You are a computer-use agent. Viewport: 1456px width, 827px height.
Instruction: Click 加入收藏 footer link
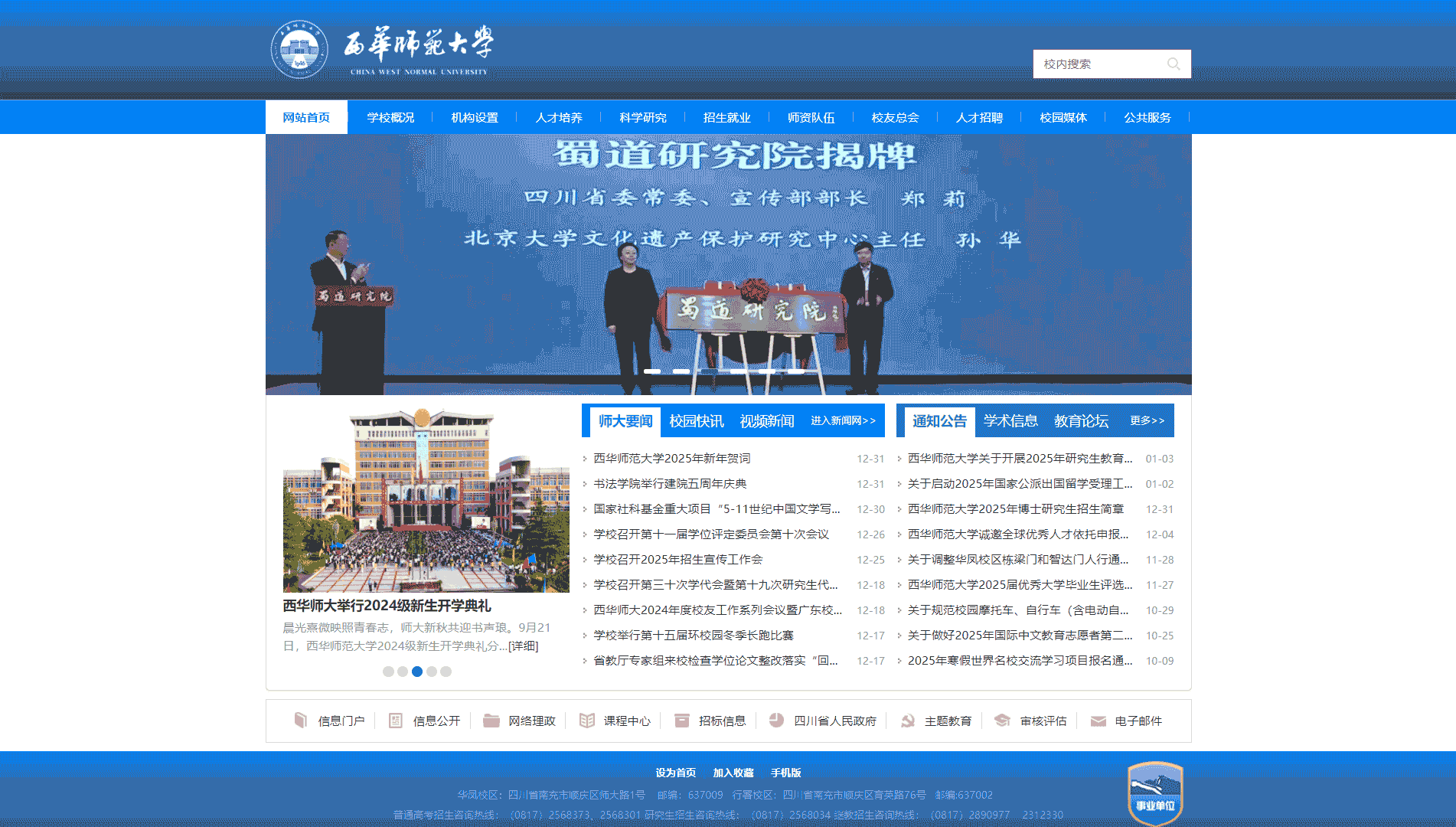[733, 773]
